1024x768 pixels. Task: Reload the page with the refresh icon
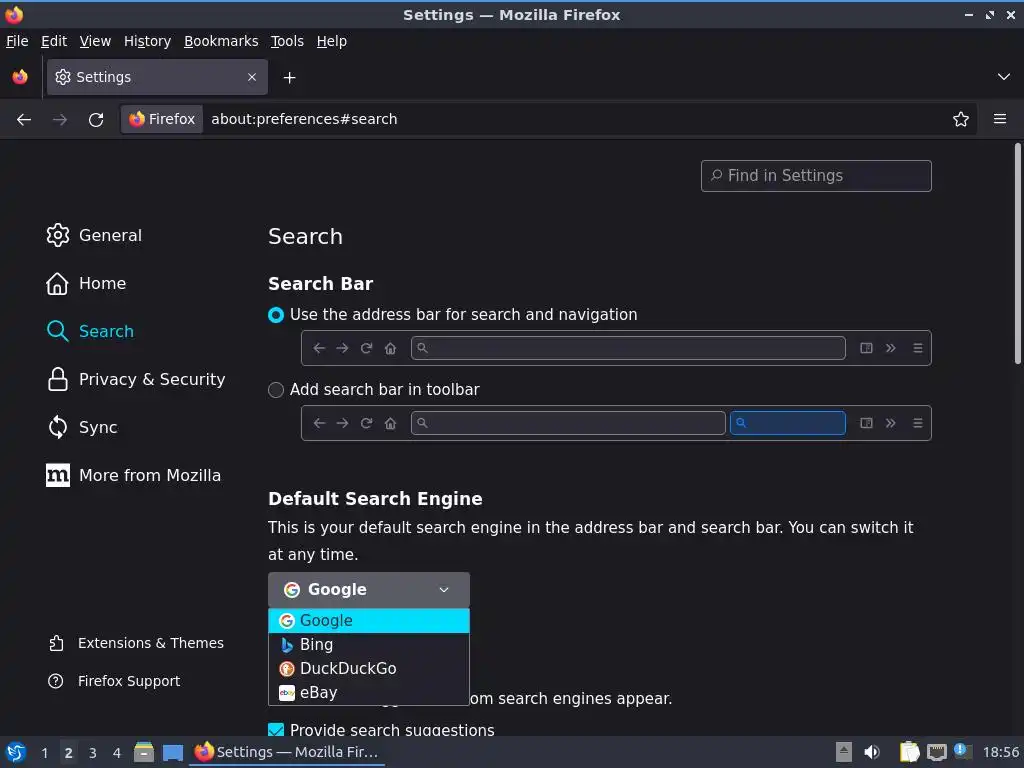pos(96,120)
